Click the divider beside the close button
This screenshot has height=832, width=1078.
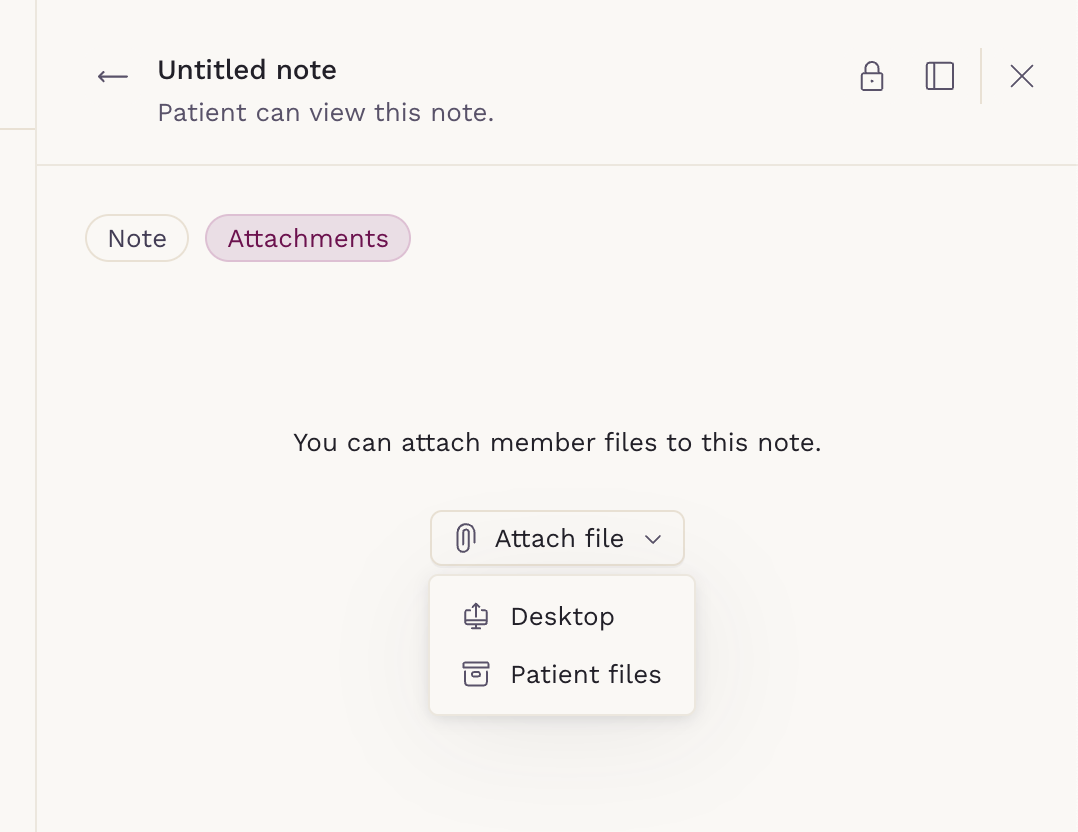(x=981, y=76)
